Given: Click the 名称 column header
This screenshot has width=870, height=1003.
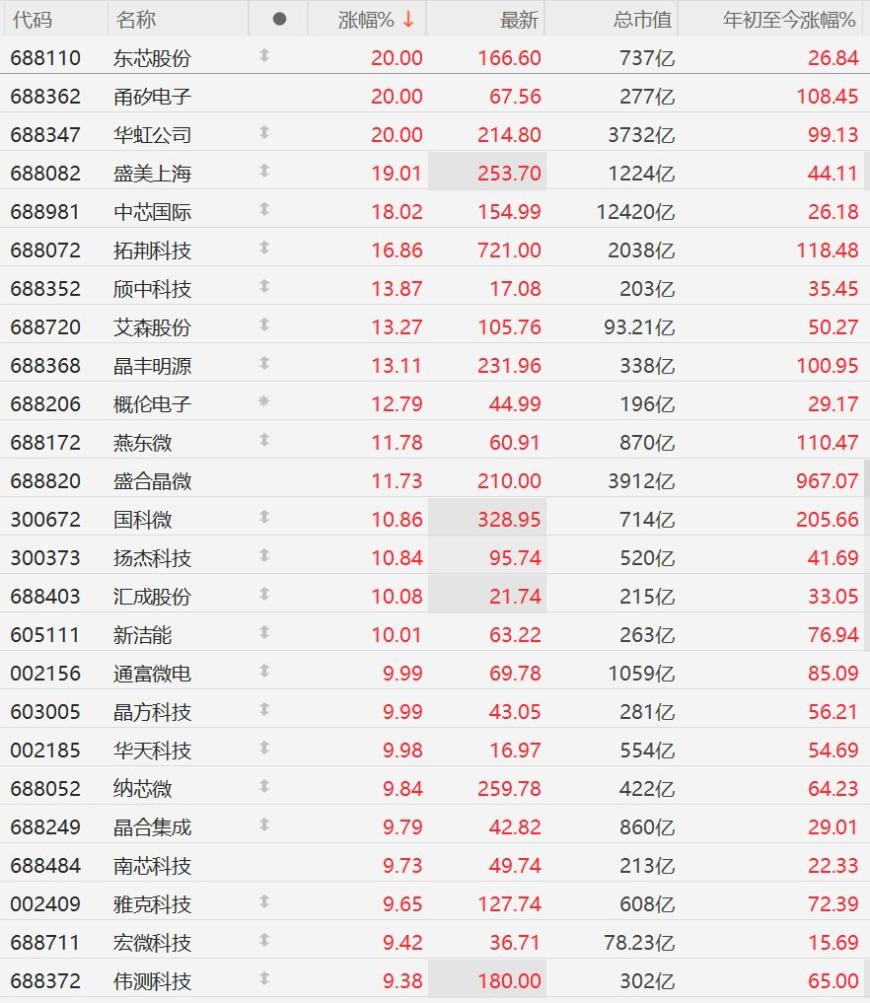Looking at the screenshot, I should [x=136, y=20].
